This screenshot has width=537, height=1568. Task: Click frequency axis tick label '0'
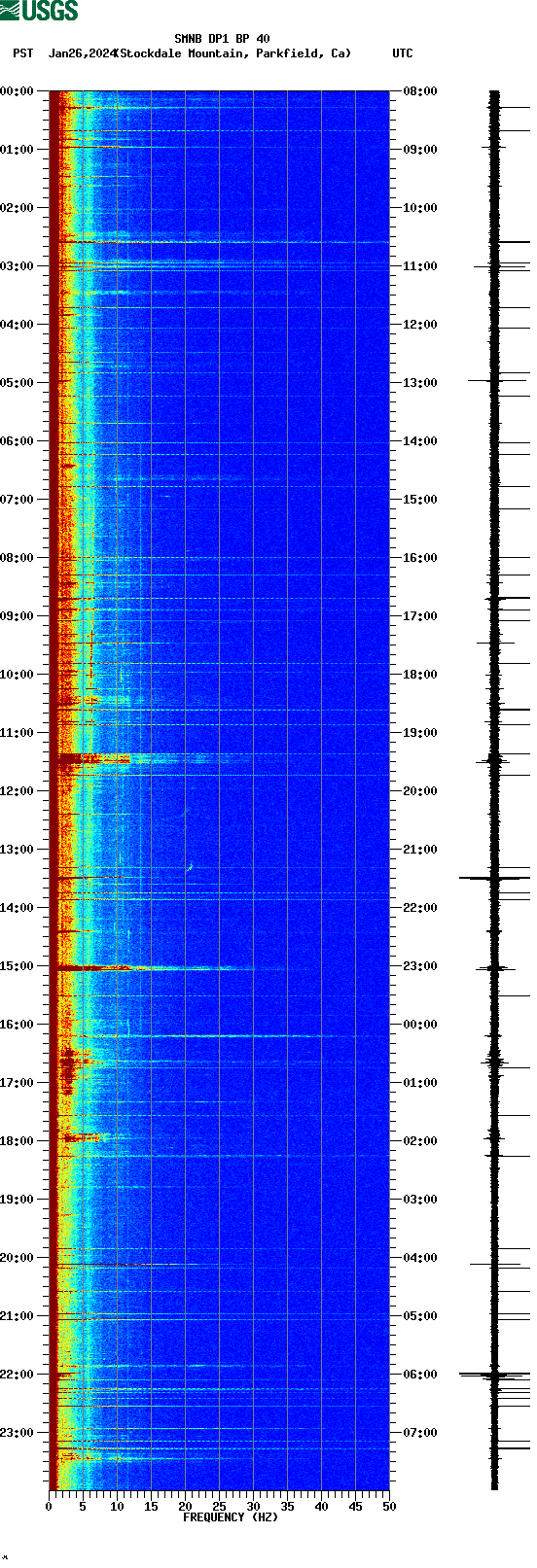pos(49,1507)
